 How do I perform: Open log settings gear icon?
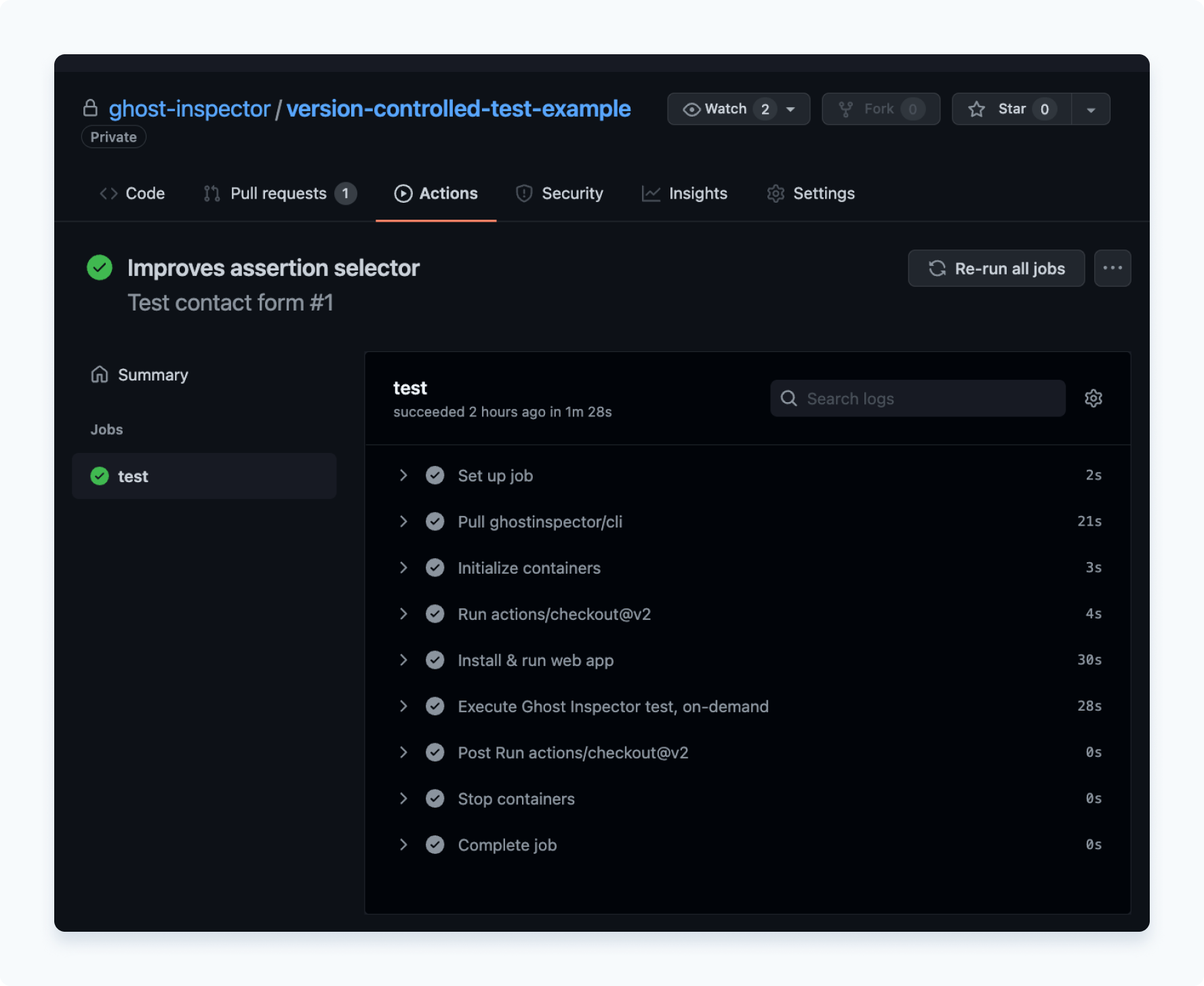click(x=1093, y=398)
